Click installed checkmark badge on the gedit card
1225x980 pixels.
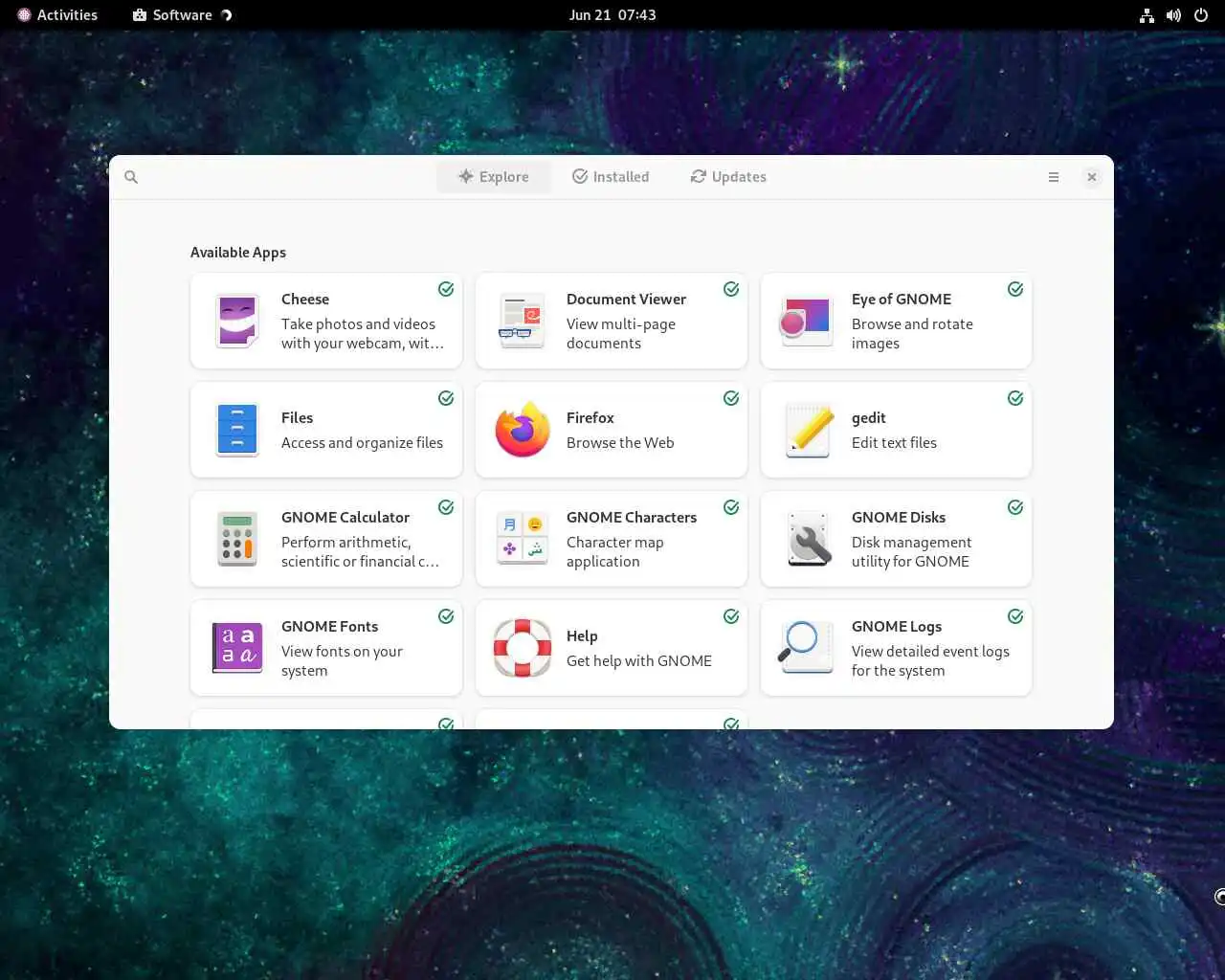click(1015, 398)
